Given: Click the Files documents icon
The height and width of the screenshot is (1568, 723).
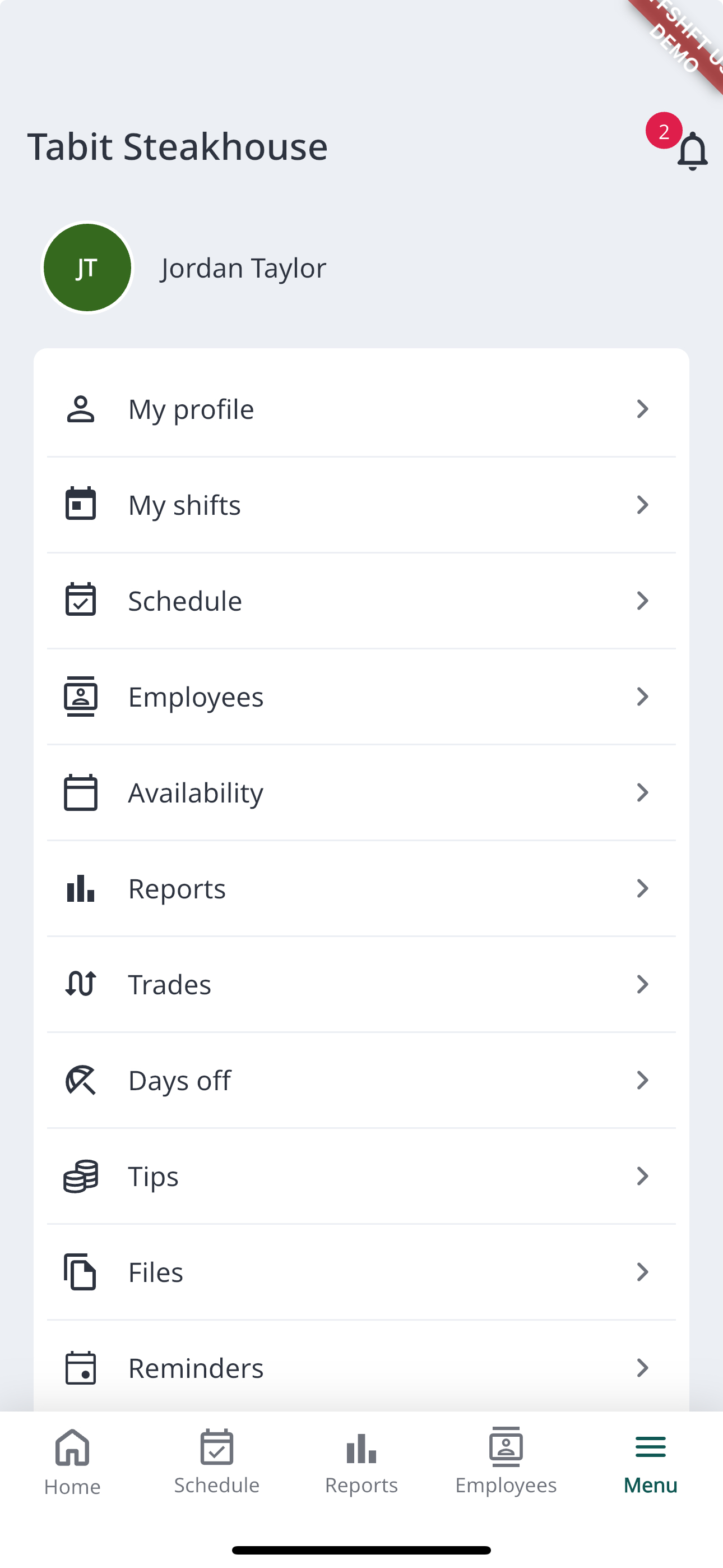Looking at the screenshot, I should pyautogui.click(x=80, y=1271).
